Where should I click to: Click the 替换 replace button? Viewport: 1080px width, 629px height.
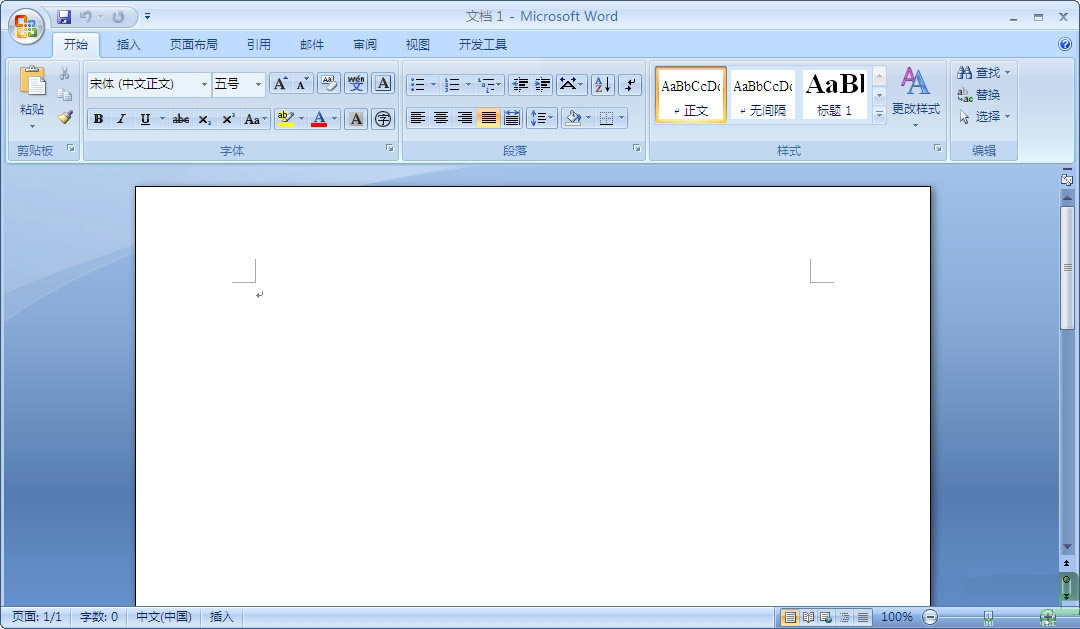[980, 95]
